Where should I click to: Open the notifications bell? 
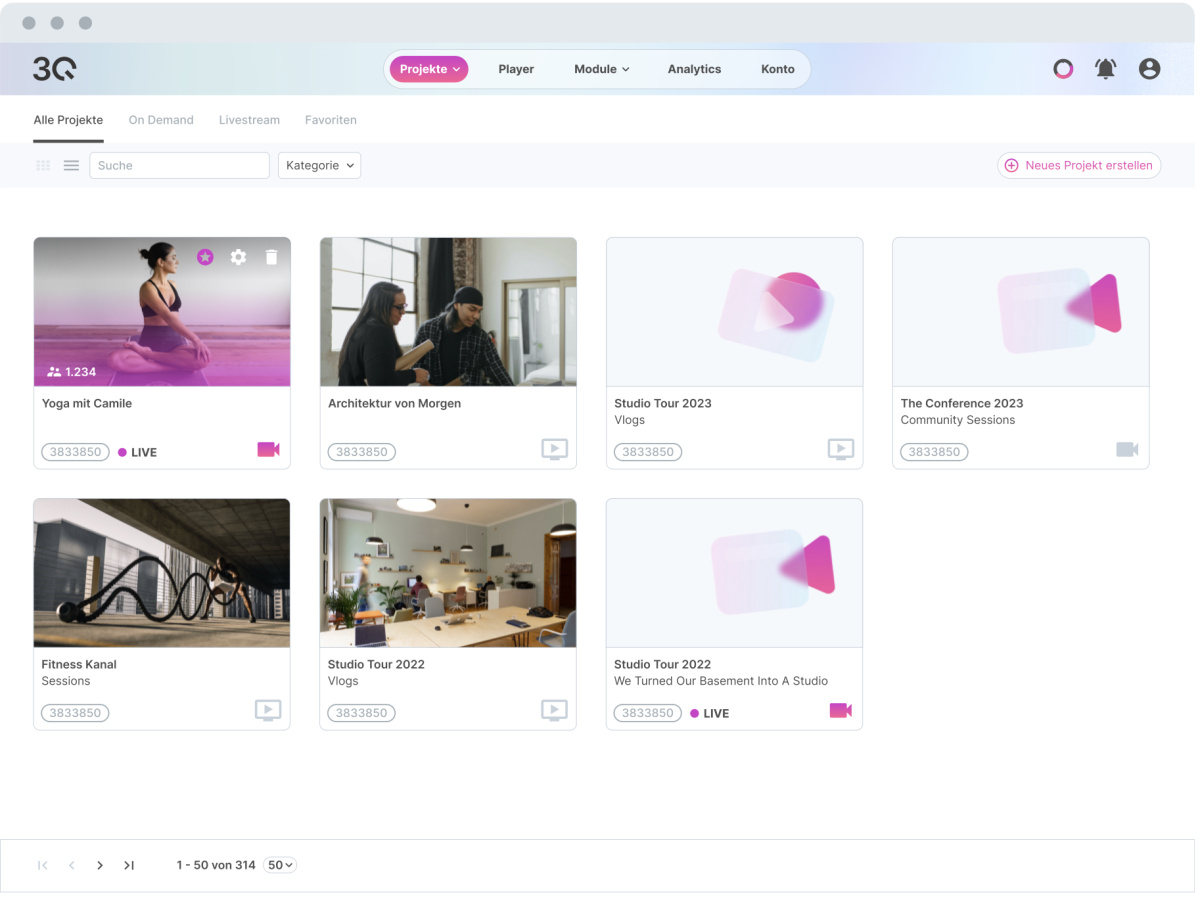pos(1105,69)
